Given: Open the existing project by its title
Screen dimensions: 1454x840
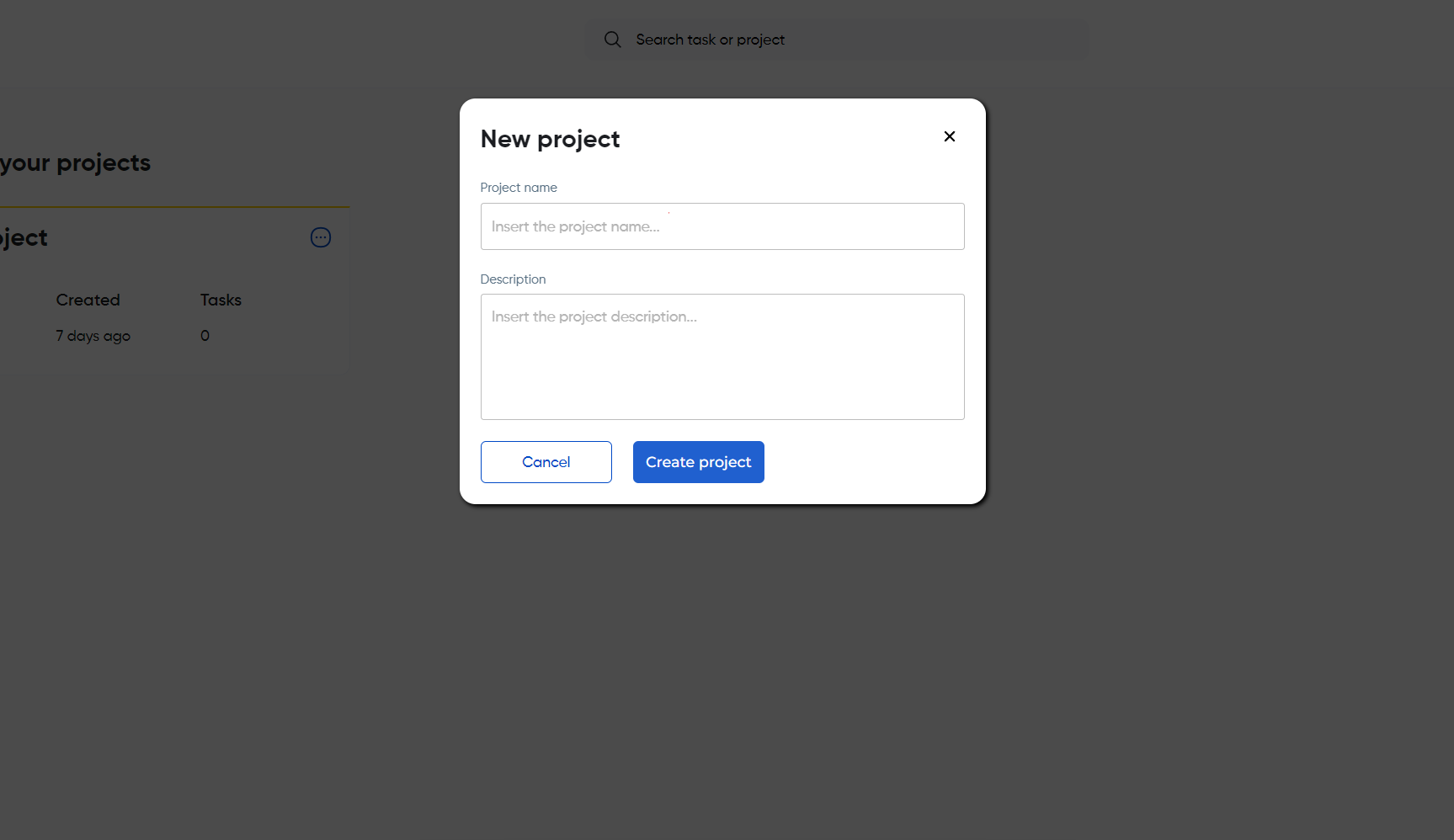Looking at the screenshot, I should tap(24, 238).
